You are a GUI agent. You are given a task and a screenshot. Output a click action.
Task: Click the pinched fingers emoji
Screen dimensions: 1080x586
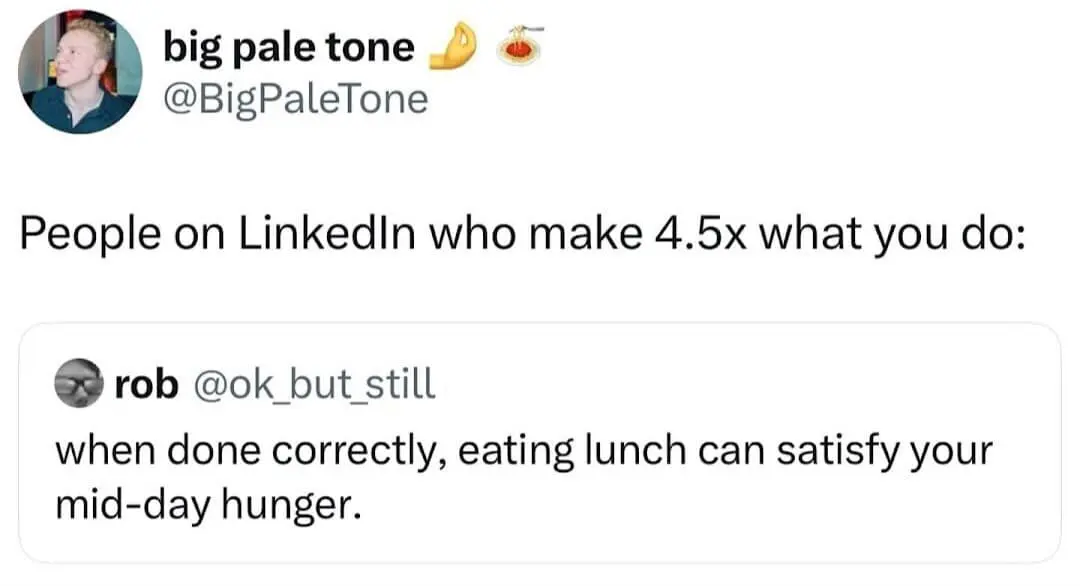pos(449,47)
